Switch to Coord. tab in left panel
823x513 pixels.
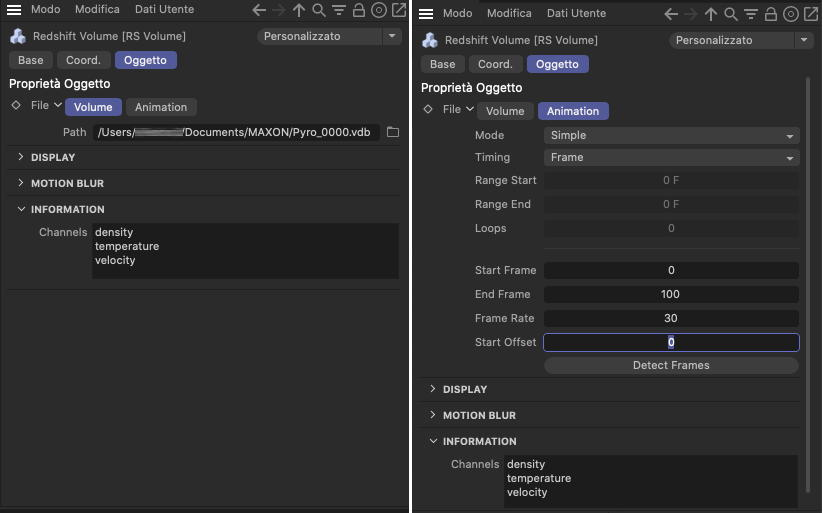click(83, 60)
